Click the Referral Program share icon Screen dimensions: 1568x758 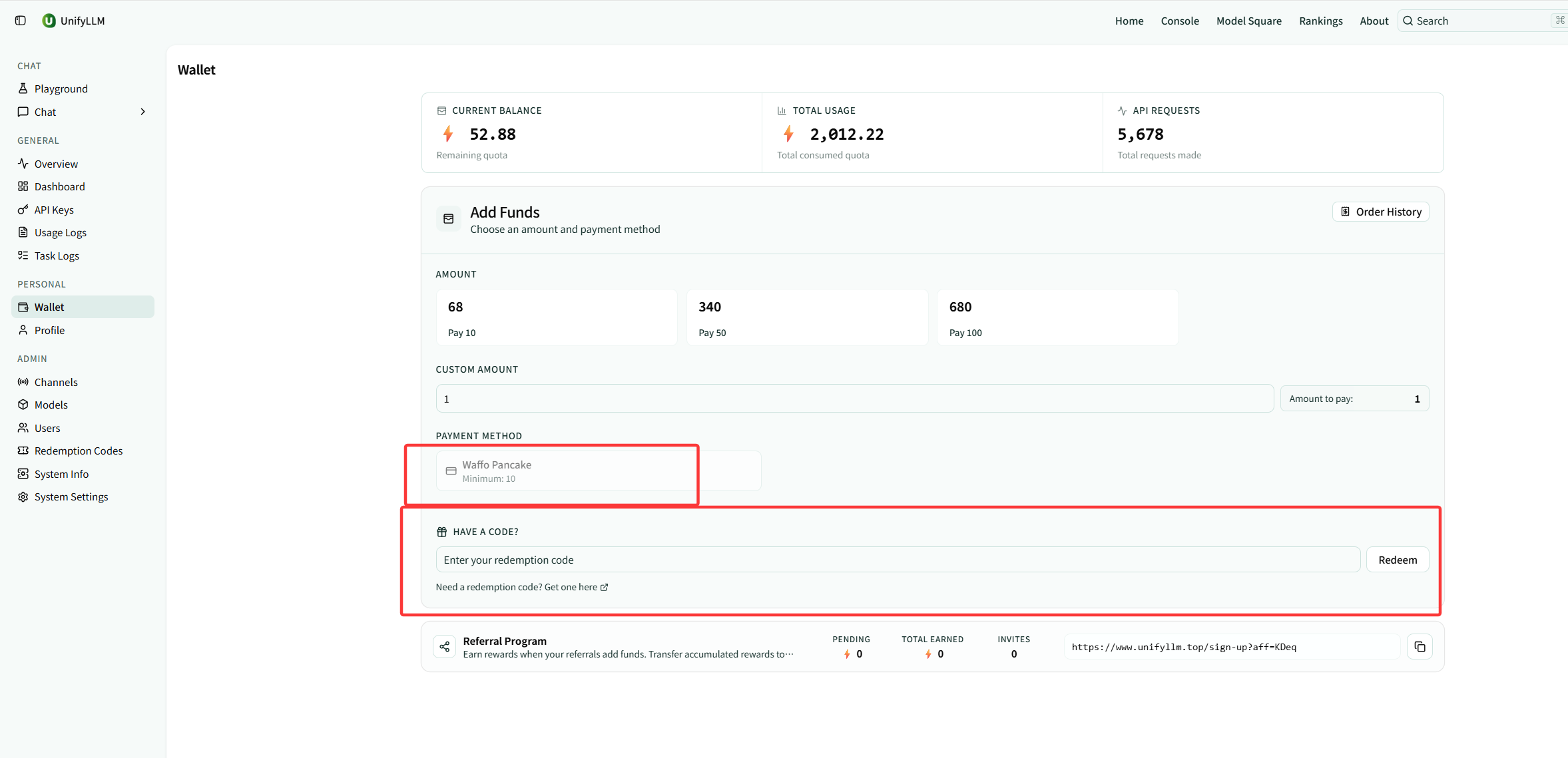444,647
